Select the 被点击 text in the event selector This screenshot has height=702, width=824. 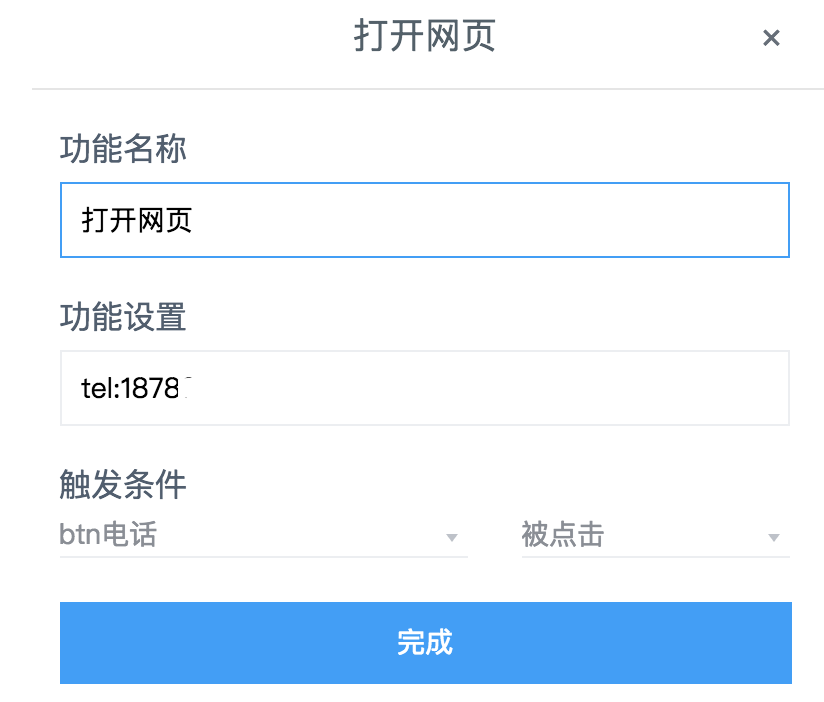pos(563,535)
